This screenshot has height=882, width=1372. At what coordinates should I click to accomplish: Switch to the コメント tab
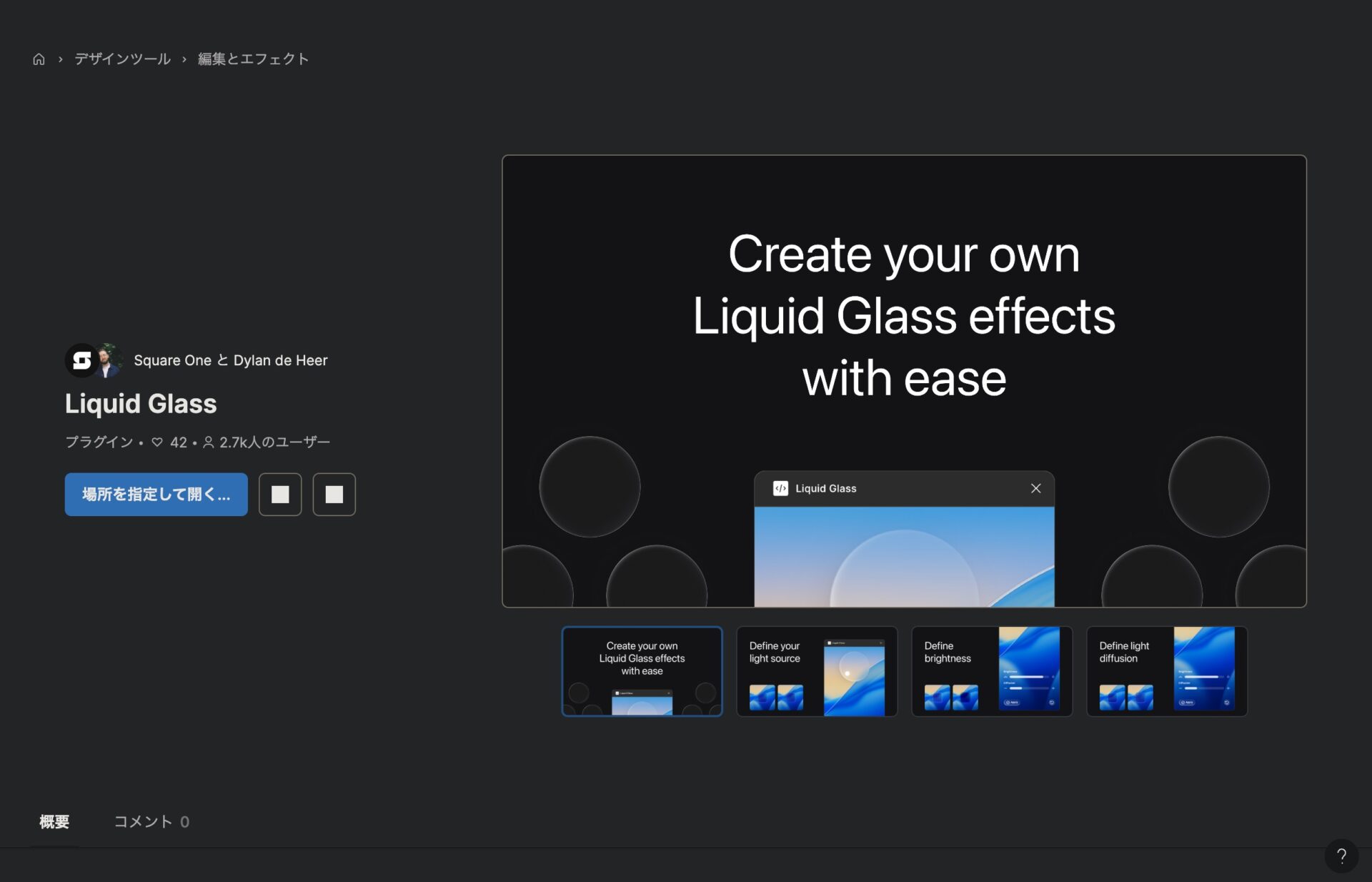[x=151, y=822]
